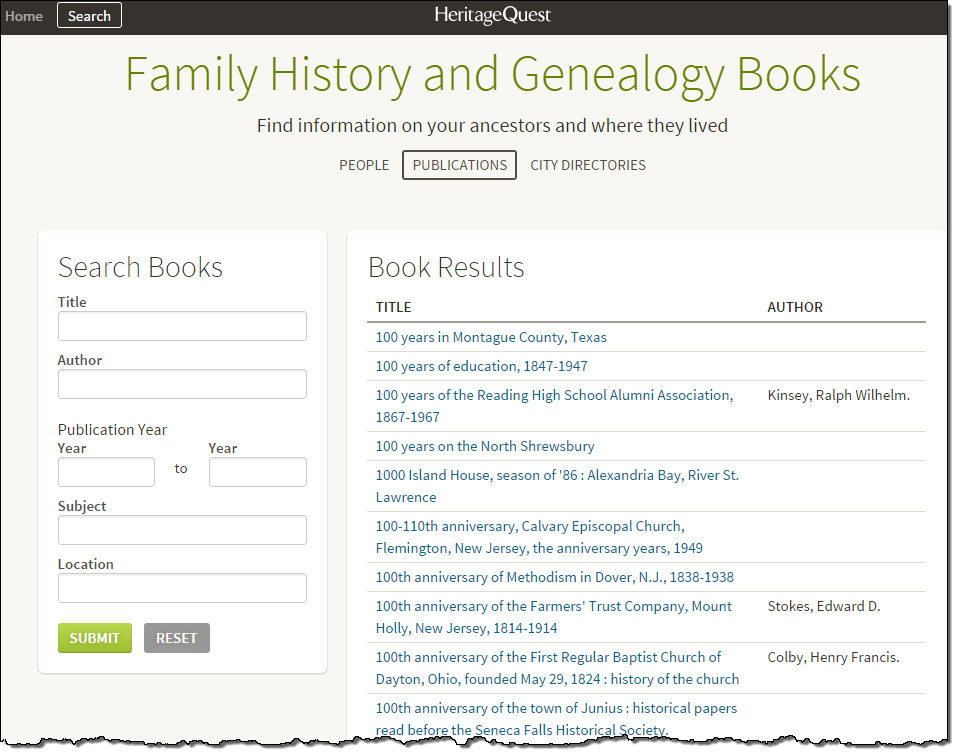
Task: Click the Subject input box
Action: click(182, 530)
